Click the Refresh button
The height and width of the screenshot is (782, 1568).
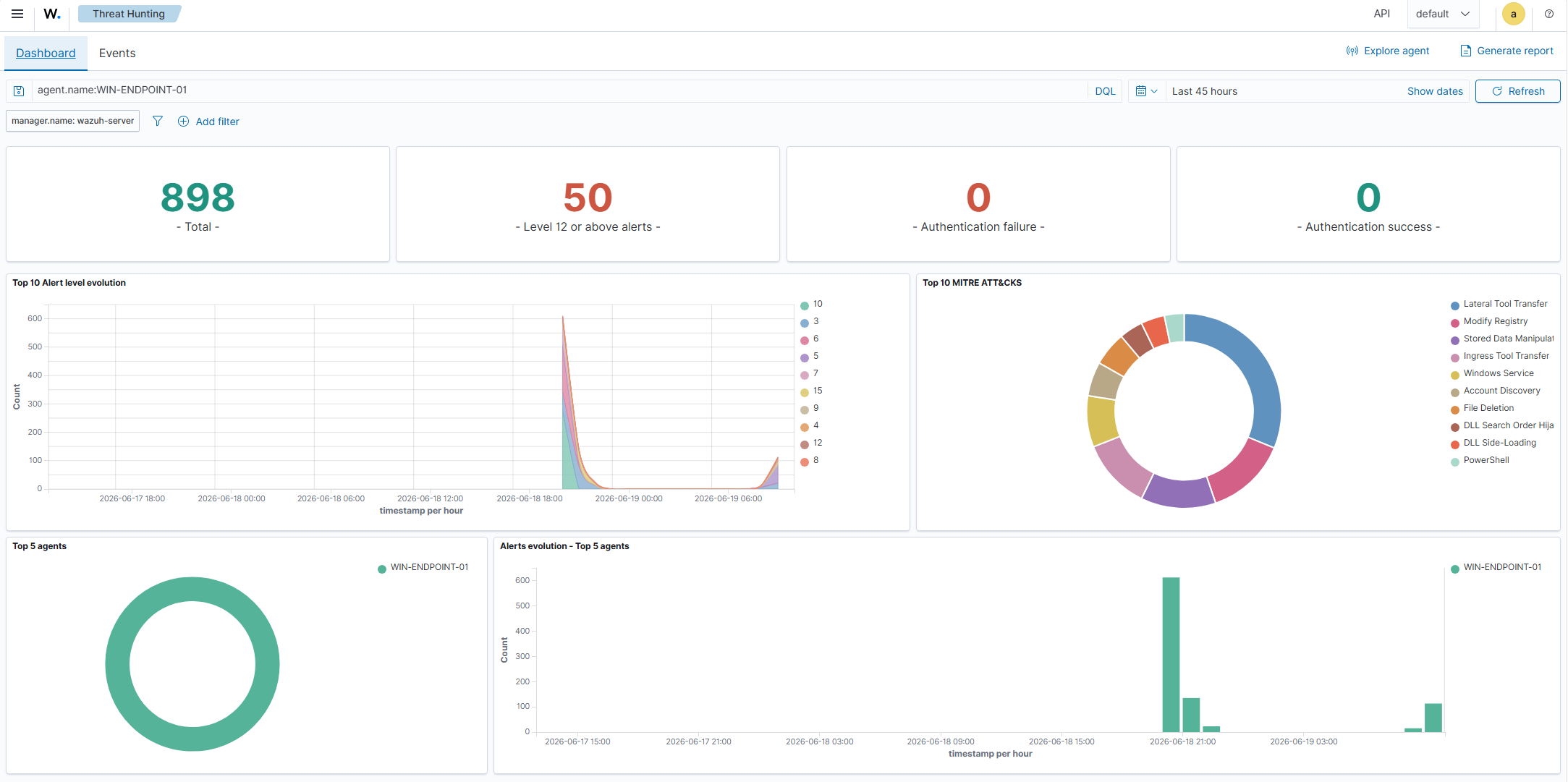[x=1517, y=91]
